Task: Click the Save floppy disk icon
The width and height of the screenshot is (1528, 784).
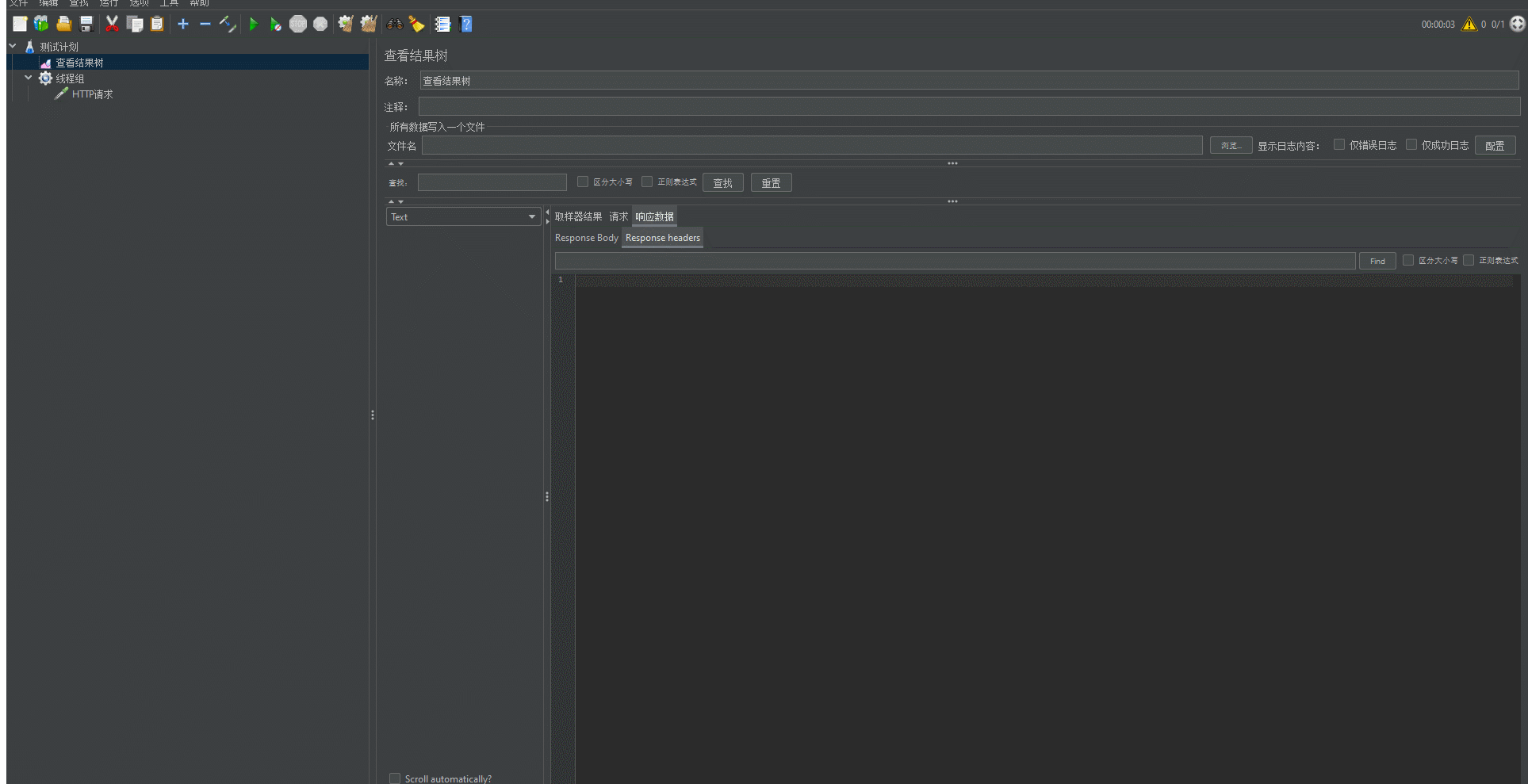Action: 87,25
